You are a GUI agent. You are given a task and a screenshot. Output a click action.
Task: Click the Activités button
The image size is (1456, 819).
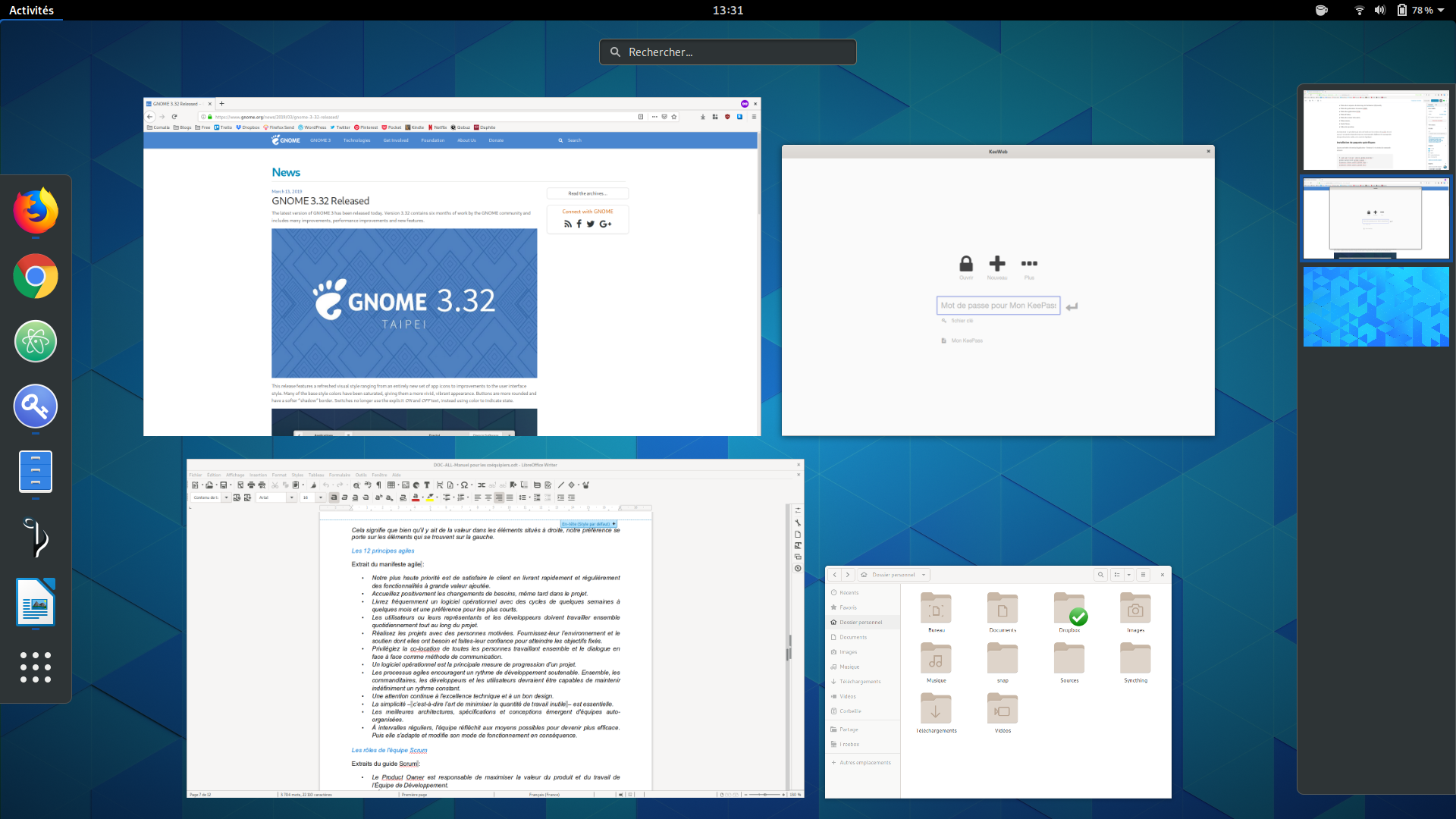(31, 11)
